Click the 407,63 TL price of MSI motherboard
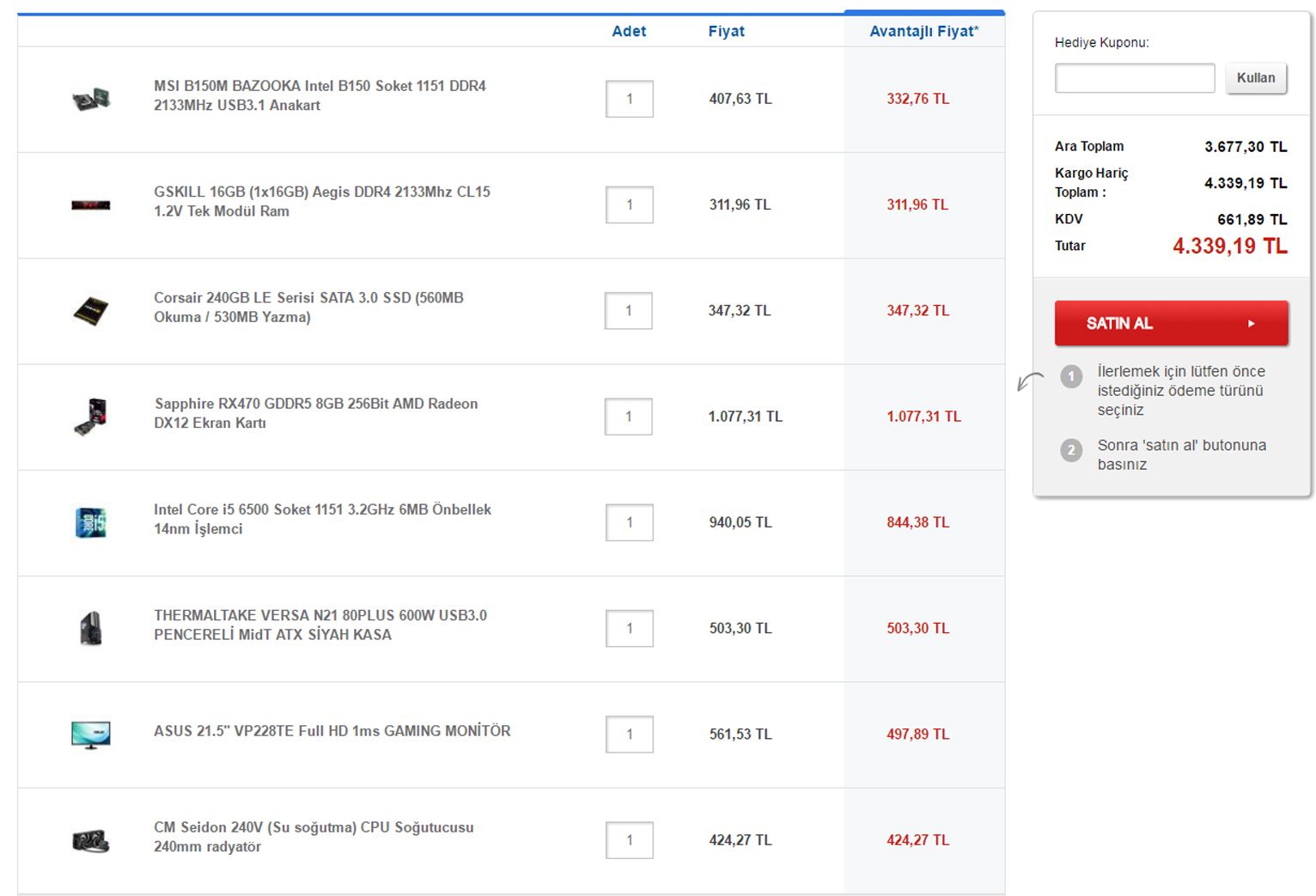Viewport: 1316px width, 896px height. click(x=740, y=99)
